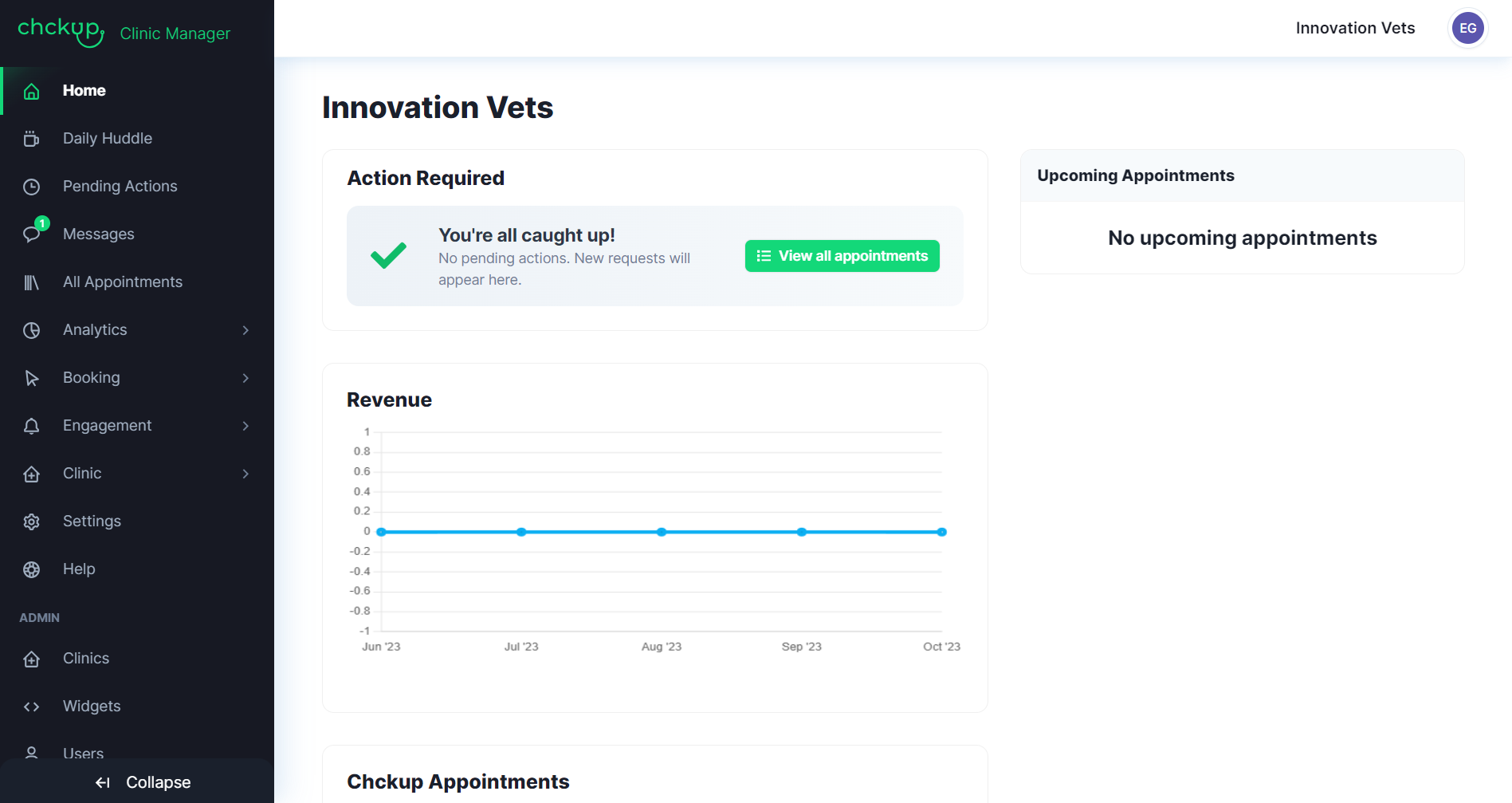Select Clinics under Admin section

pyautogui.click(x=86, y=659)
